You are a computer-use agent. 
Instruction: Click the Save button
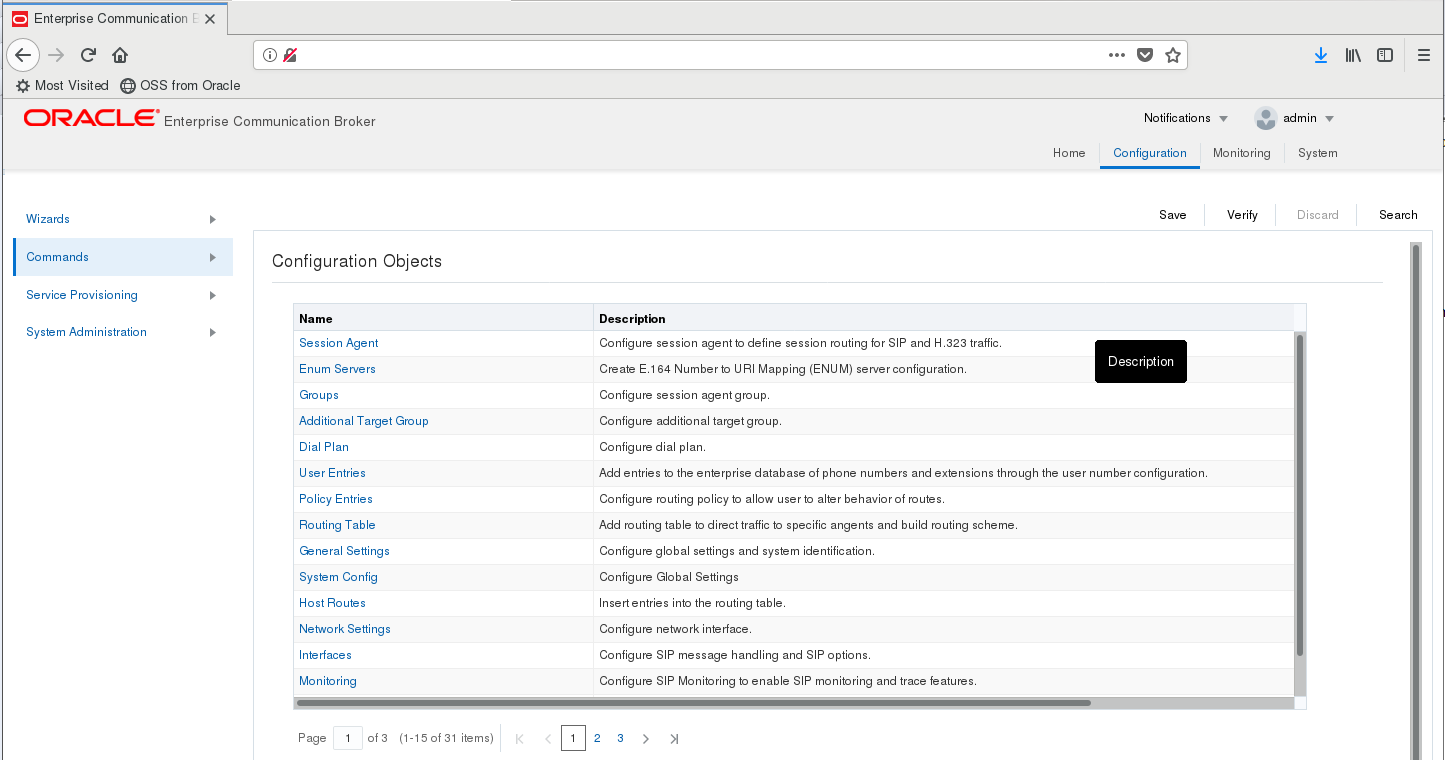(1172, 215)
